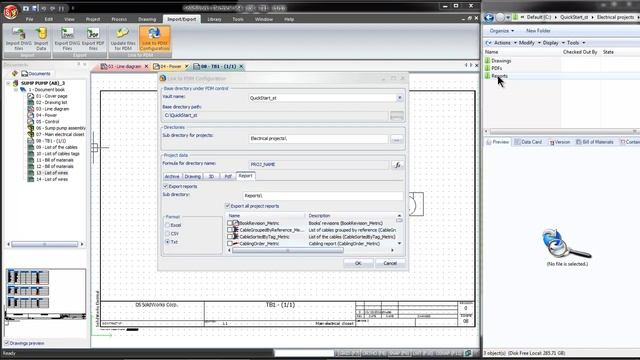This screenshot has width=640, height=360.
Task: Click the New Folder button in Explorer
Action: [x=538, y=31]
